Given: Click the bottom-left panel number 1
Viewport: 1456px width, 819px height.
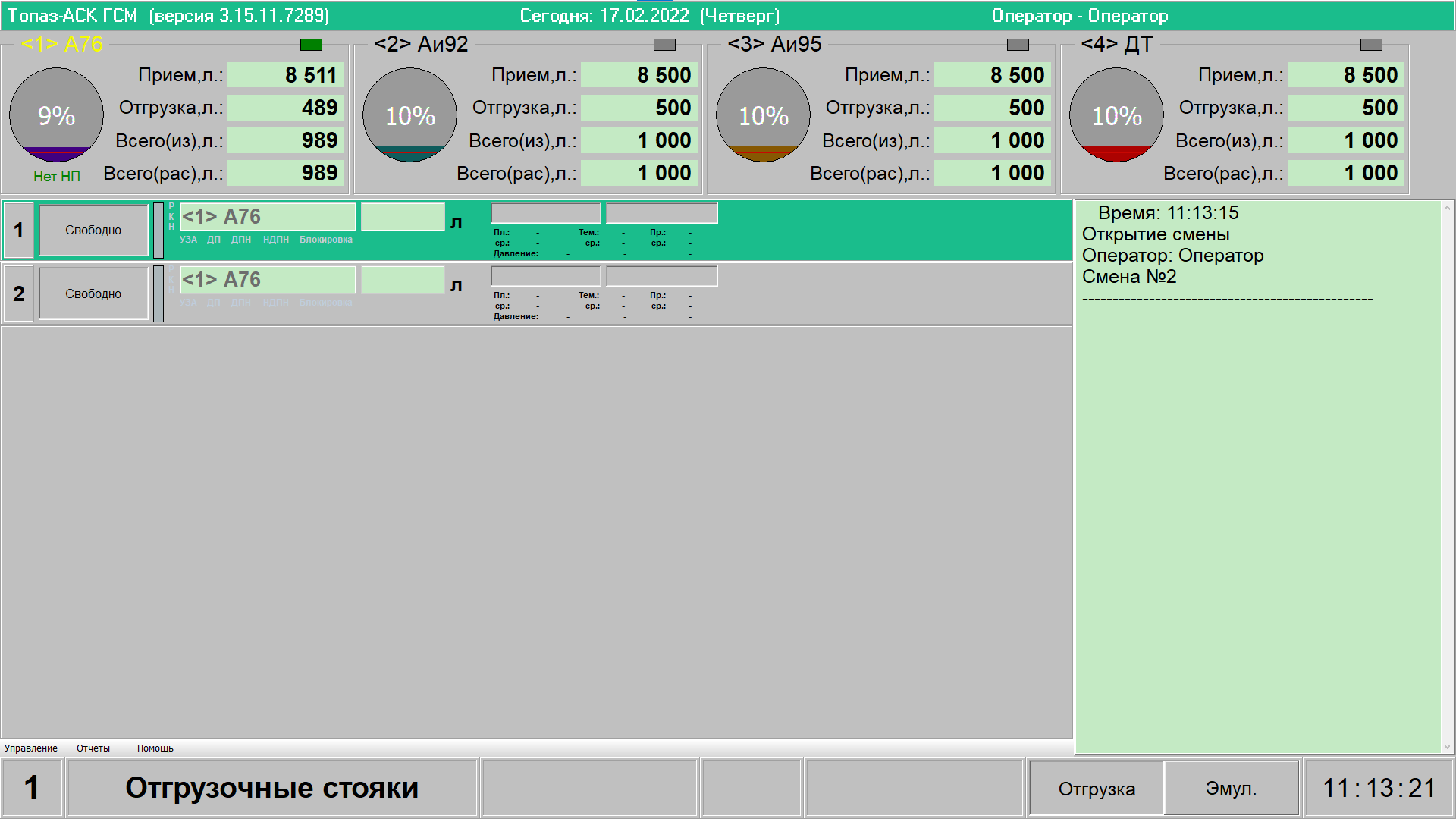Looking at the screenshot, I should 32,789.
